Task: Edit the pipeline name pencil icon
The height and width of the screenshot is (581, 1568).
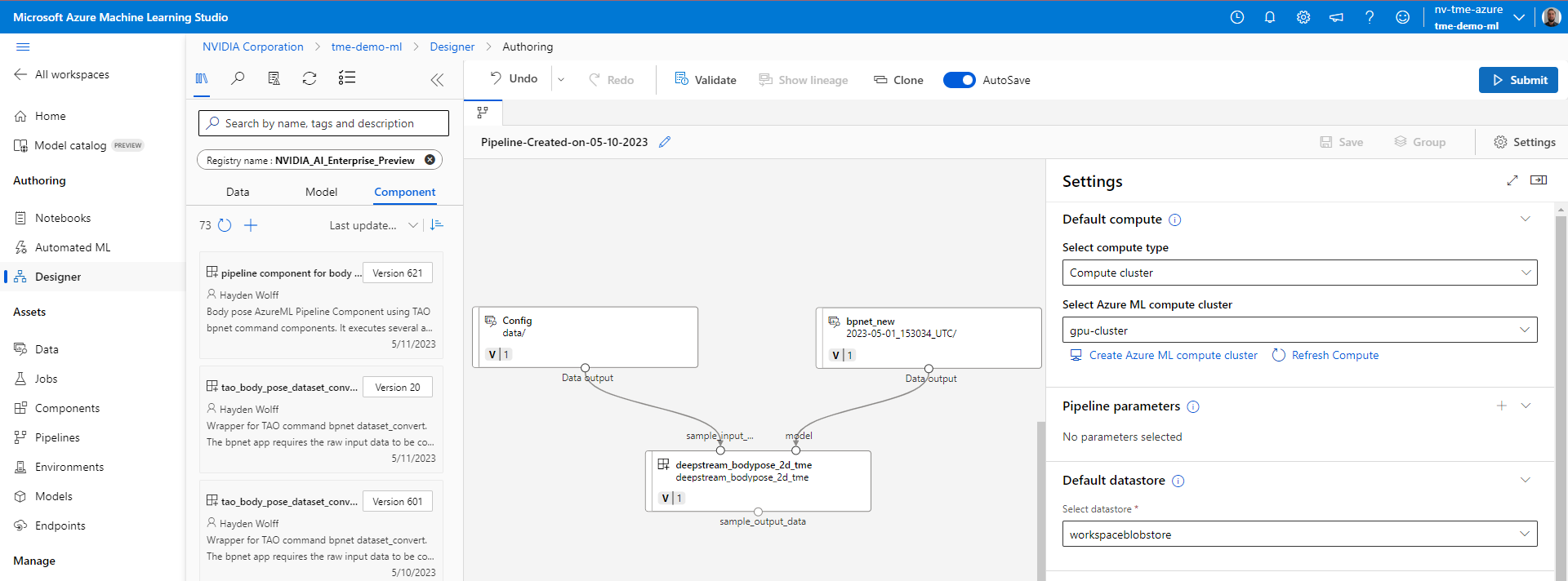Action: click(x=665, y=142)
